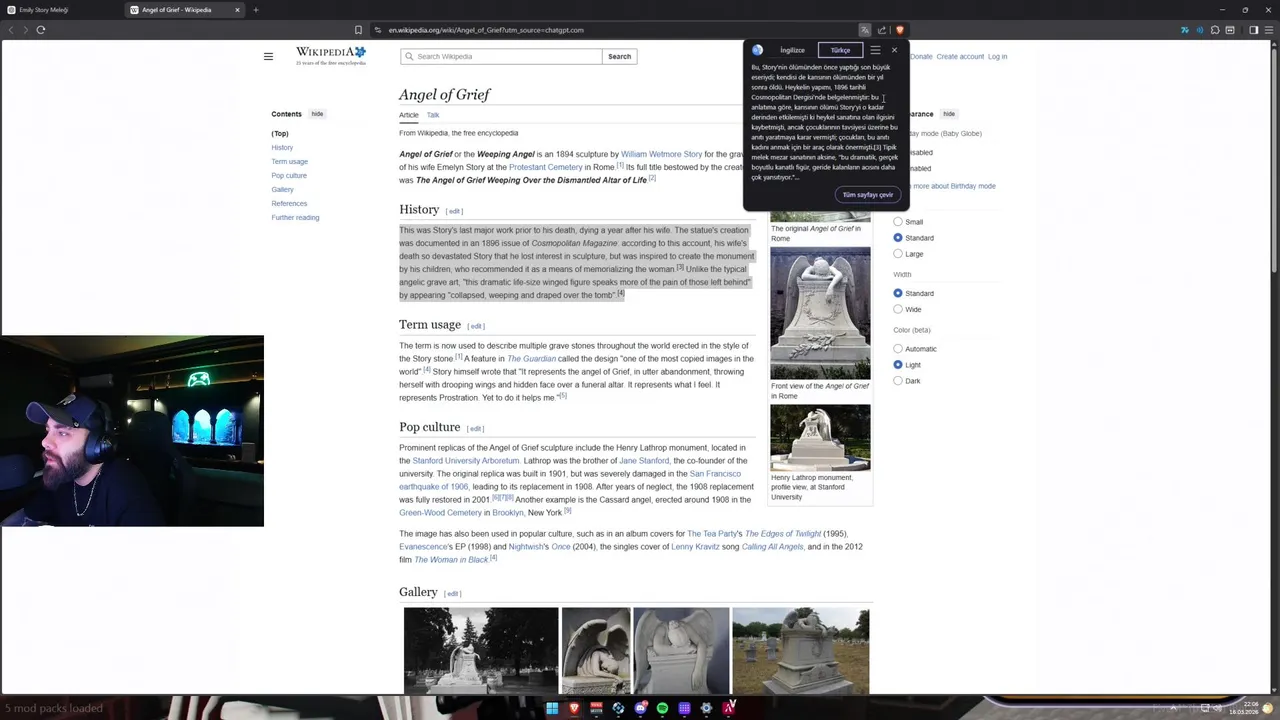The height and width of the screenshot is (720, 1280).
Task: Click the share icon in the address bar
Action: pyautogui.click(x=882, y=30)
